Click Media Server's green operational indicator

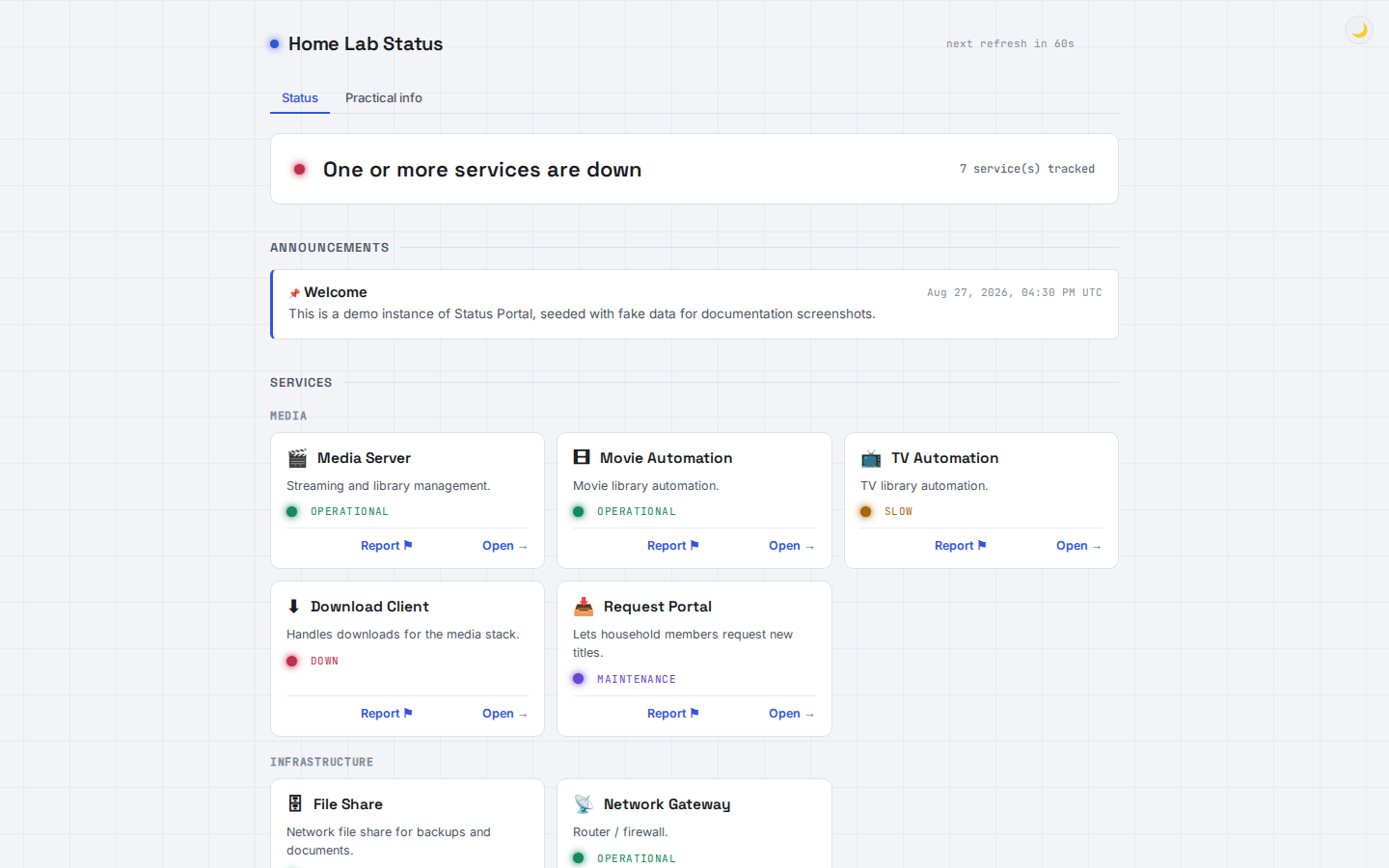pos(292,511)
